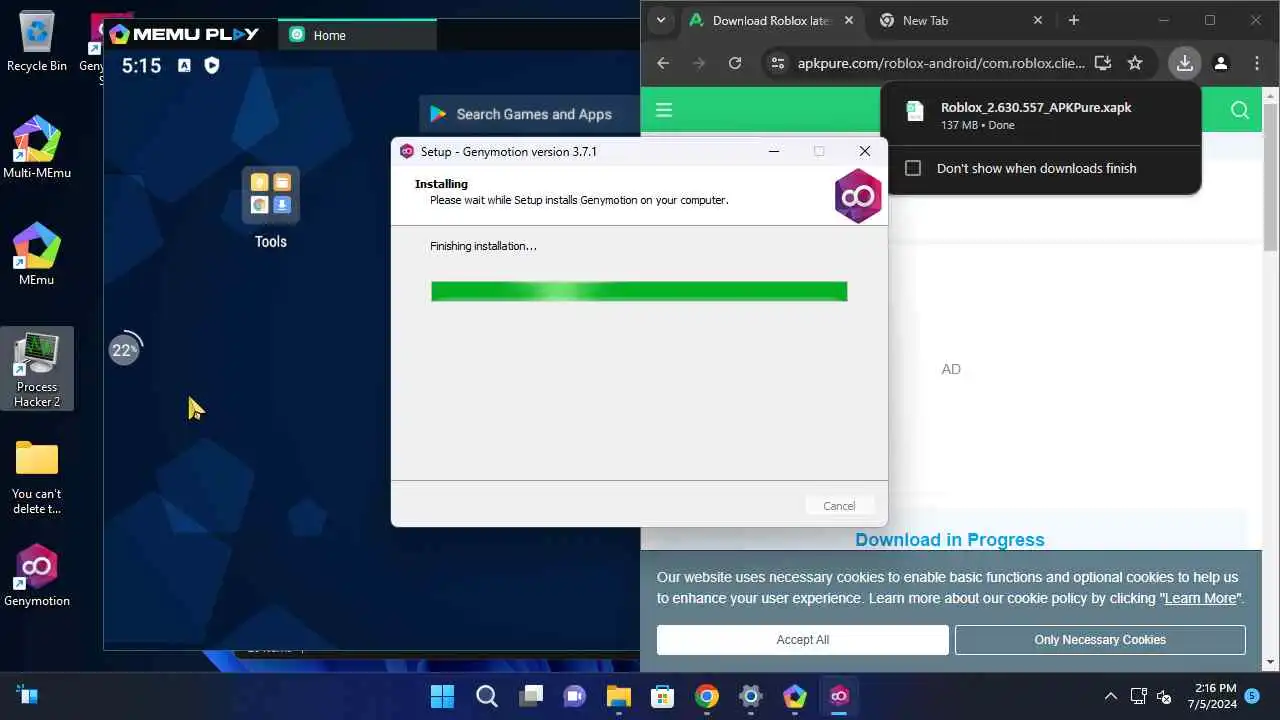Viewport: 1280px width, 720px height.
Task: Open the Windows Start button
Action: coord(442,696)
